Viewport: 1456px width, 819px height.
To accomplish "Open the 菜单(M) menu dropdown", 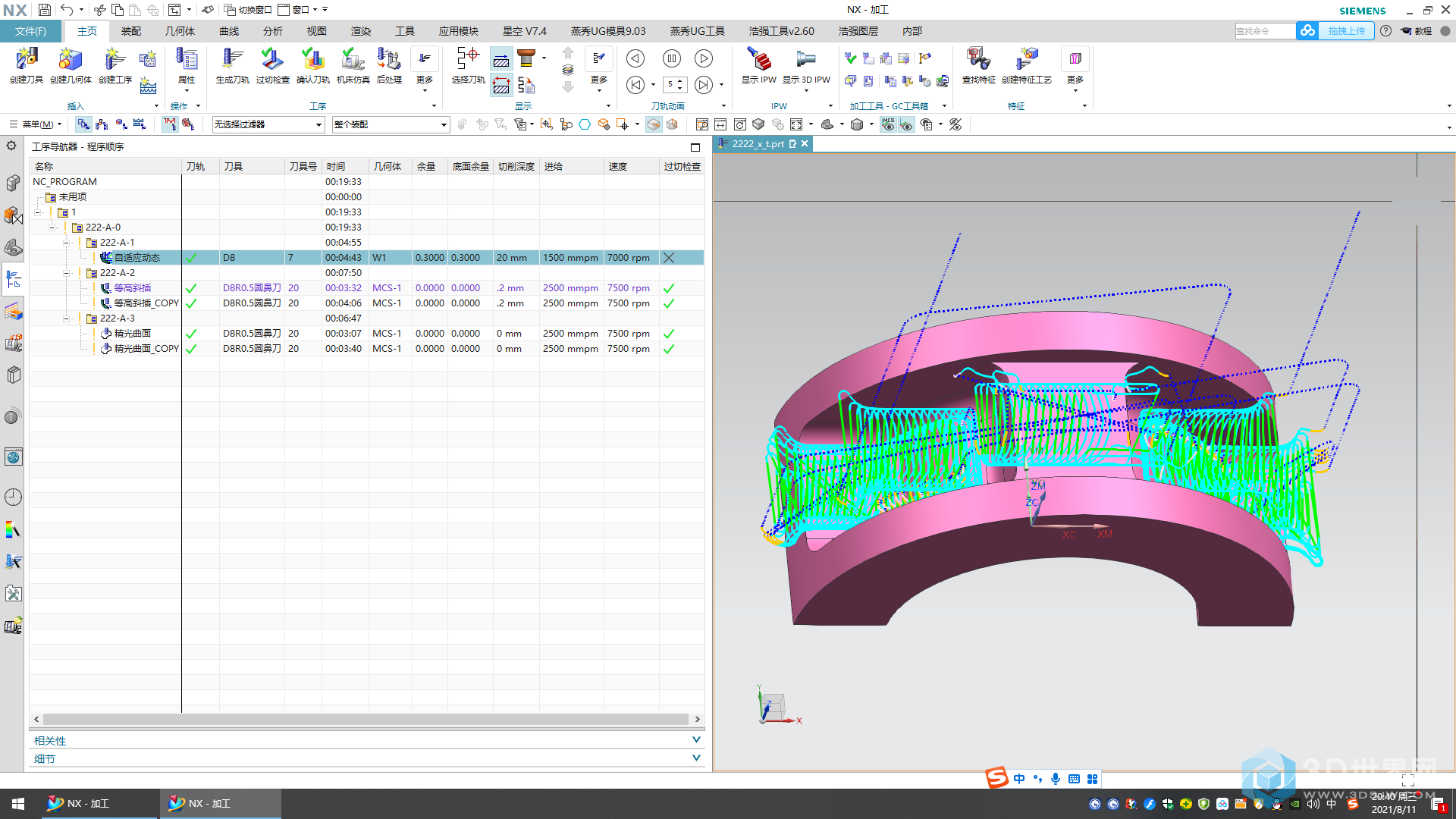I will click(x=35, y=124).
